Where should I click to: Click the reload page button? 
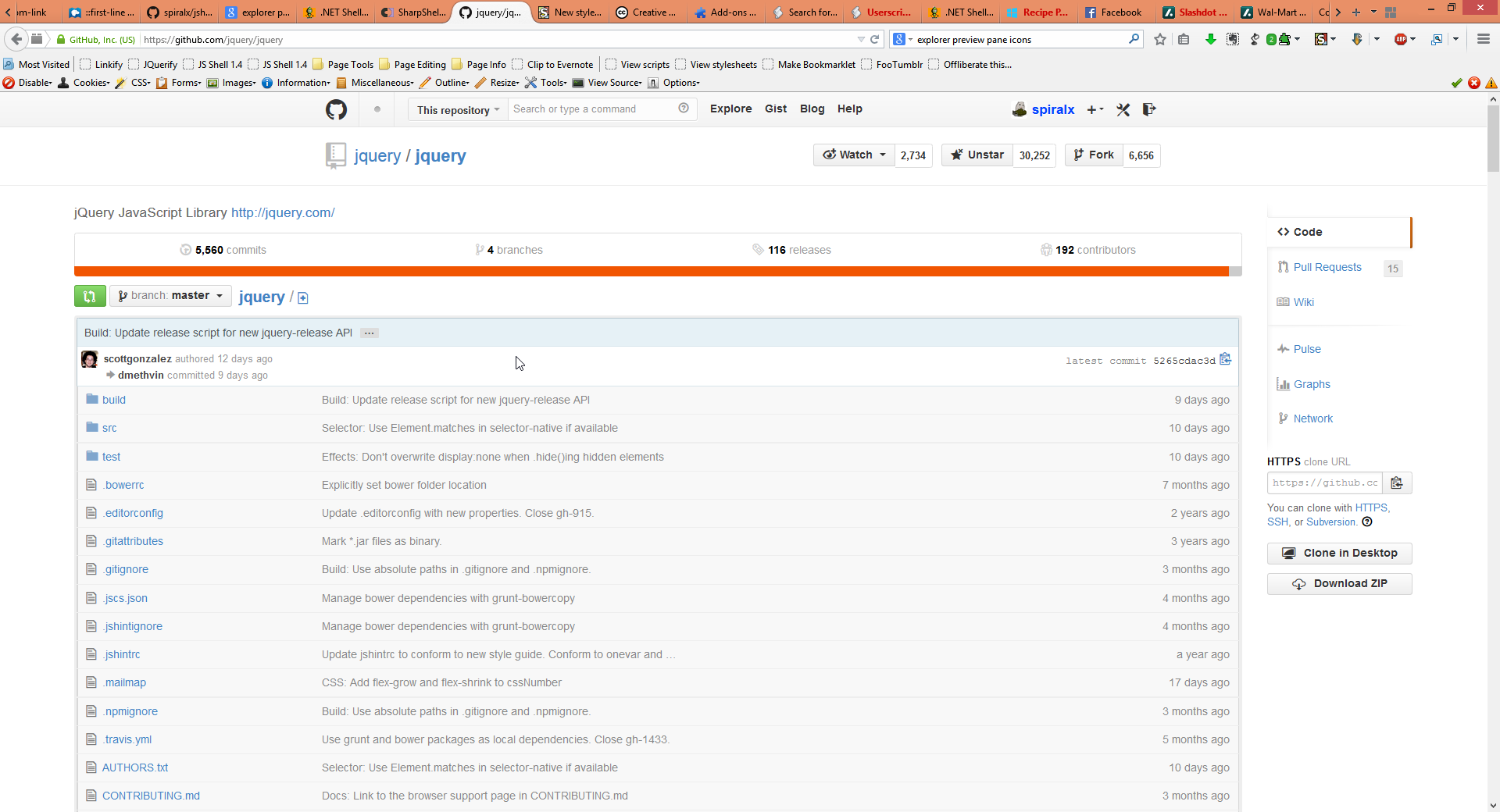(875, 39)
